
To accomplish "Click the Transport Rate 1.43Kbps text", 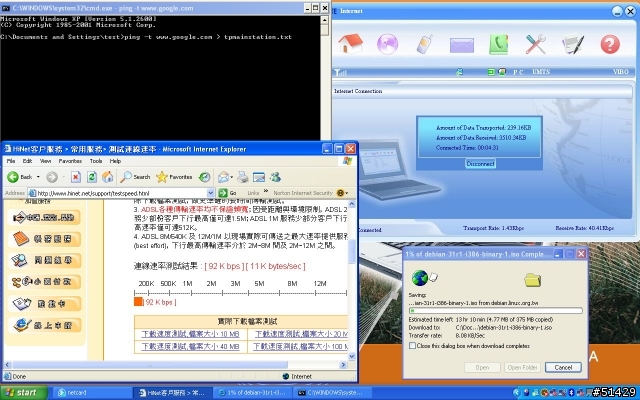I will pyautogui.click(x=493, y=228).
